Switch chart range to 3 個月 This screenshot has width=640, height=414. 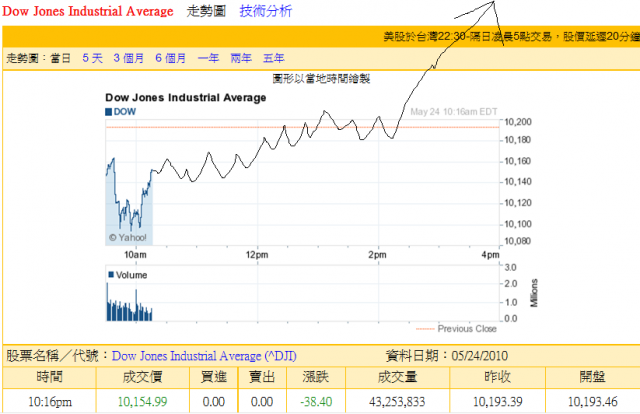click(x=129, y=58)
